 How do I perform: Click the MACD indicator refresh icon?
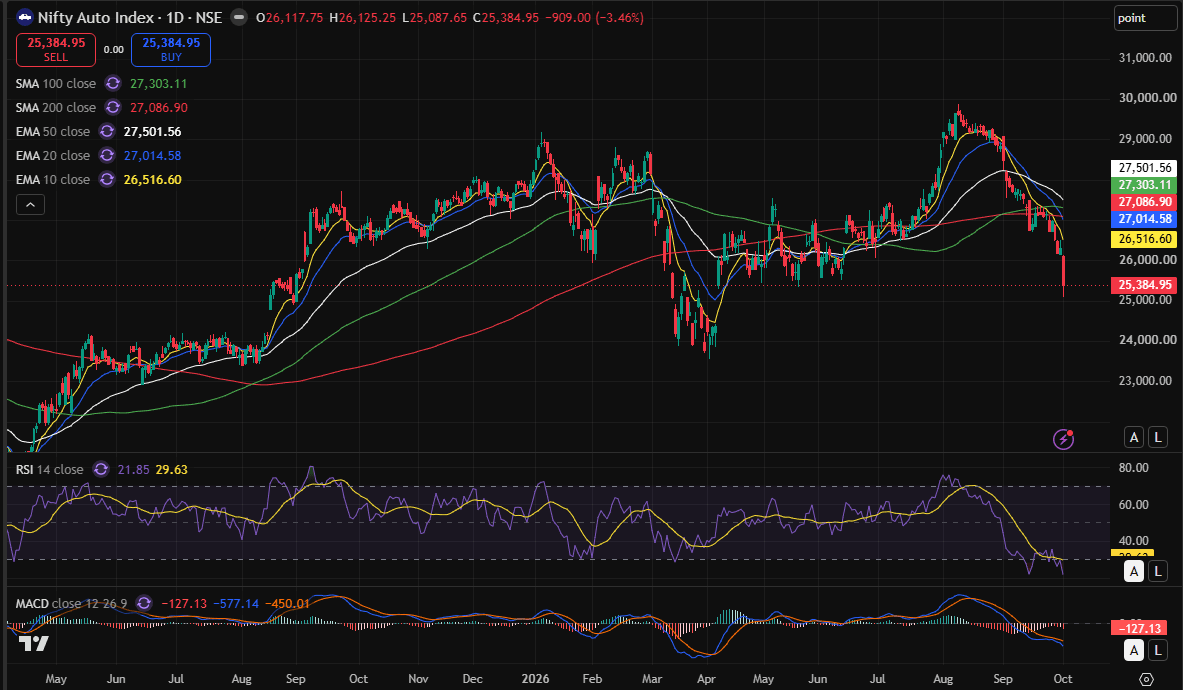pyautogui.click(x=144, y=604)
